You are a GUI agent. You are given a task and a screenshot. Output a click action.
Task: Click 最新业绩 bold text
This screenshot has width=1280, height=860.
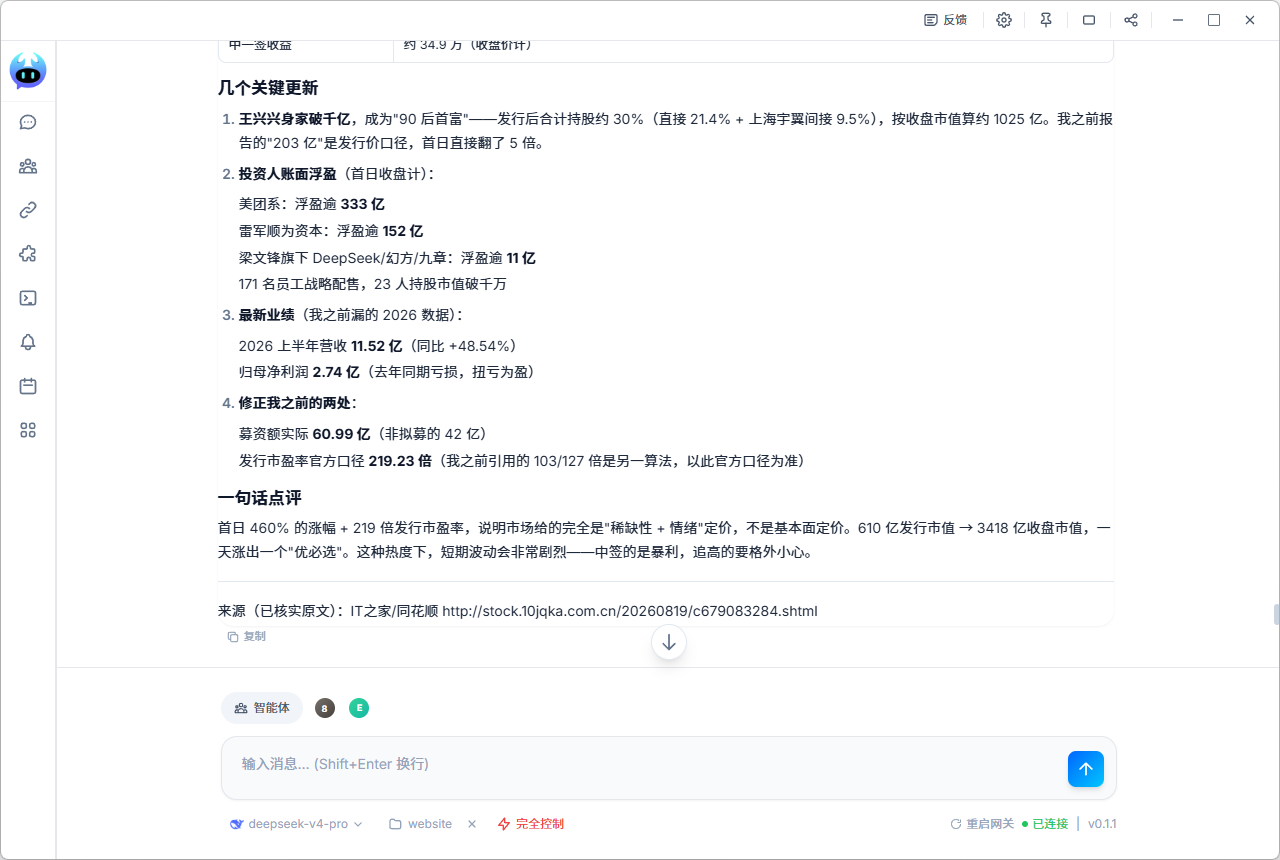tap(267, 315)
